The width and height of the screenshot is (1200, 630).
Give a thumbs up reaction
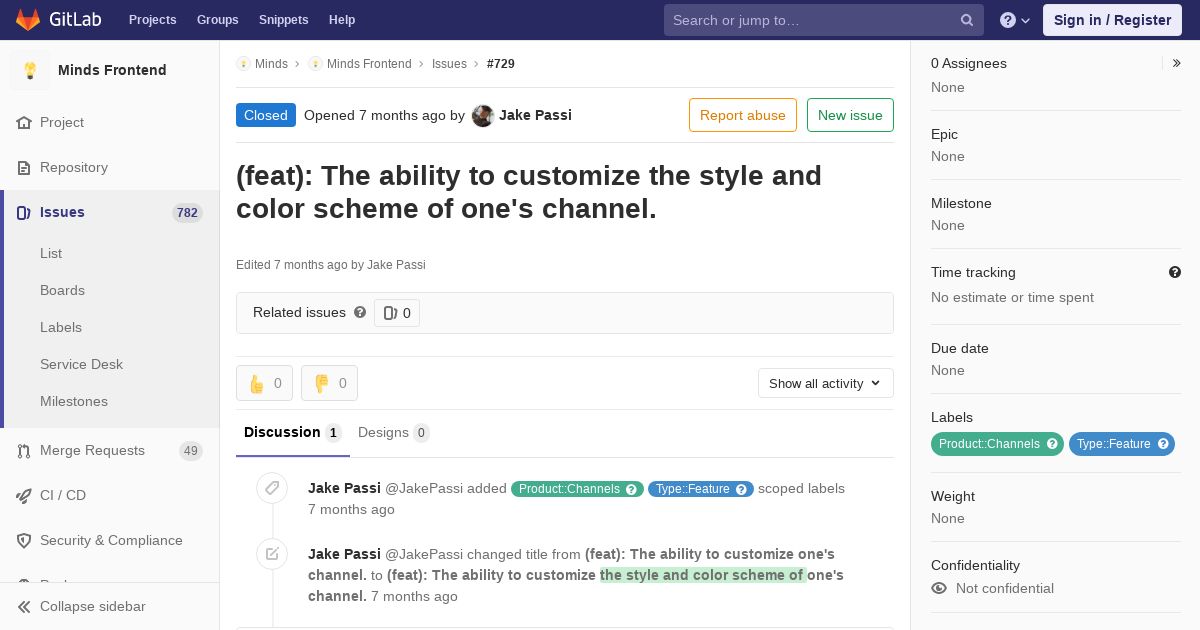264,383
